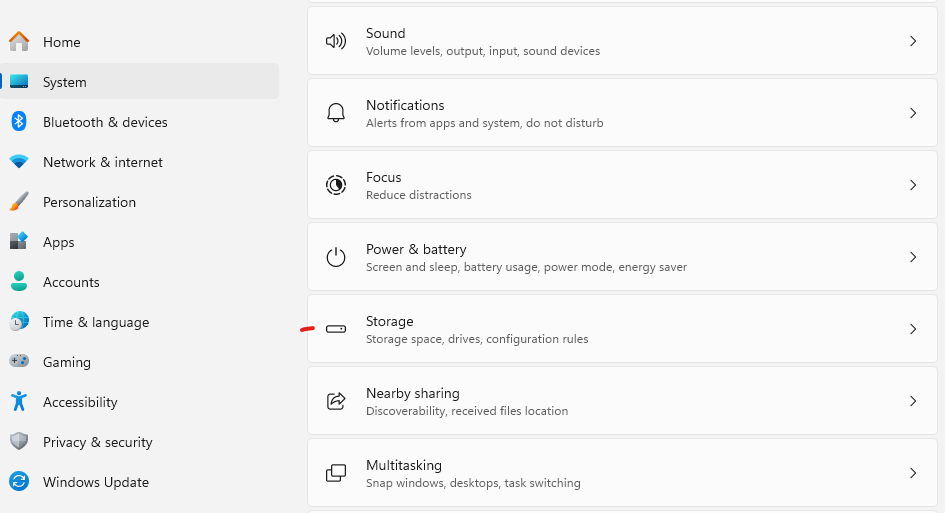Click the Windows Update sync icon
The image size is (945, 513).
[19, 482]
